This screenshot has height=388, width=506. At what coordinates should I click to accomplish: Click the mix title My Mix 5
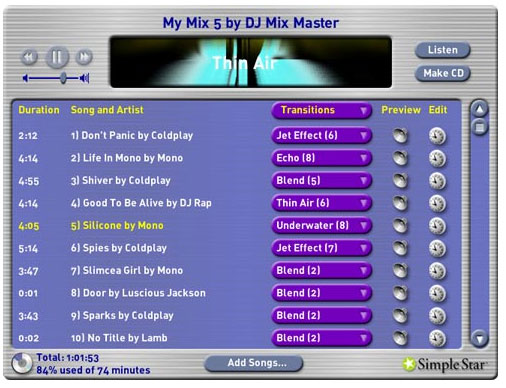251,23
